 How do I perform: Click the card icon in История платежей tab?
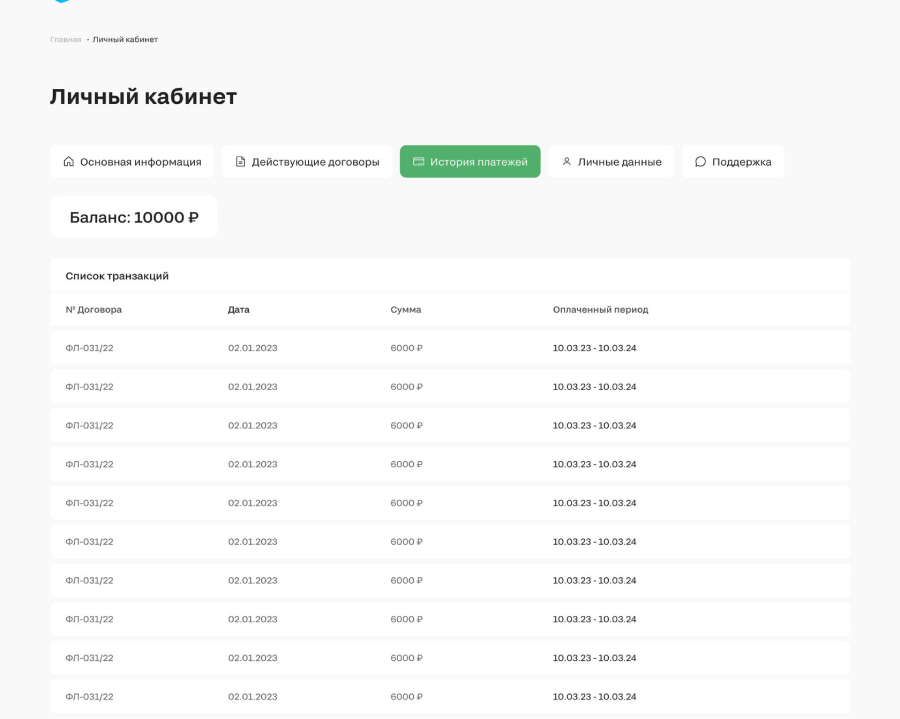click(x=418, y=161)
